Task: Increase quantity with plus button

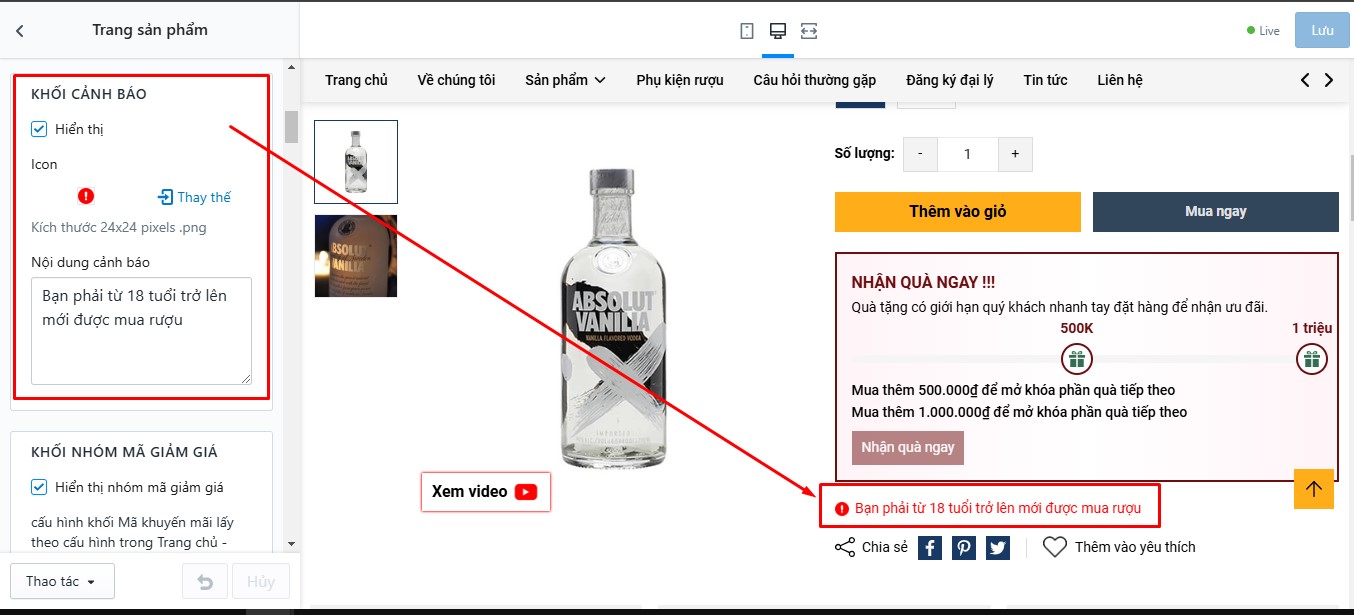Action: pyautogui.click(x=1015, y=154)
